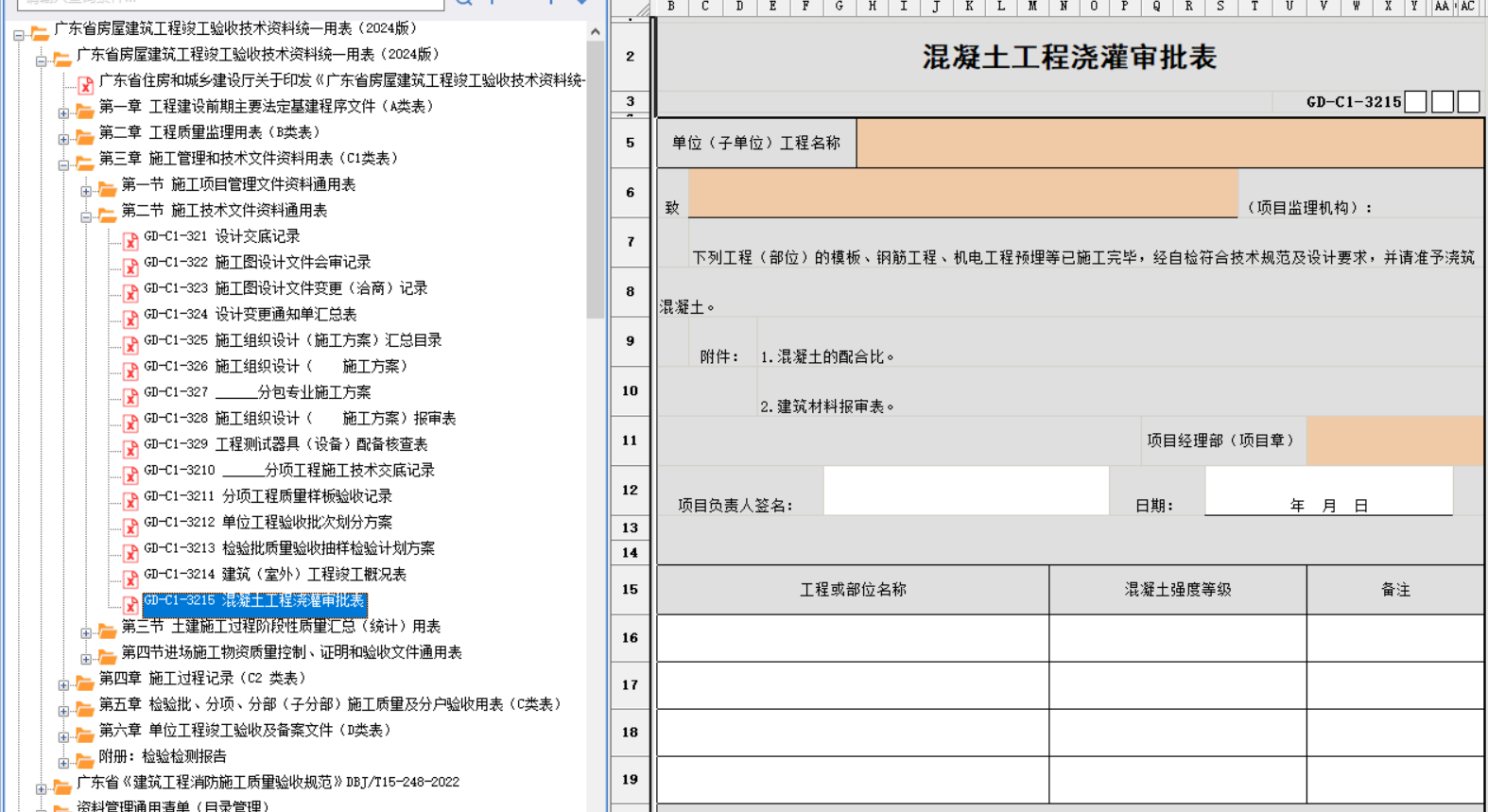Select row header 5 in spreadsheet
Screen dimensions: 1488x812
[631, 143]
